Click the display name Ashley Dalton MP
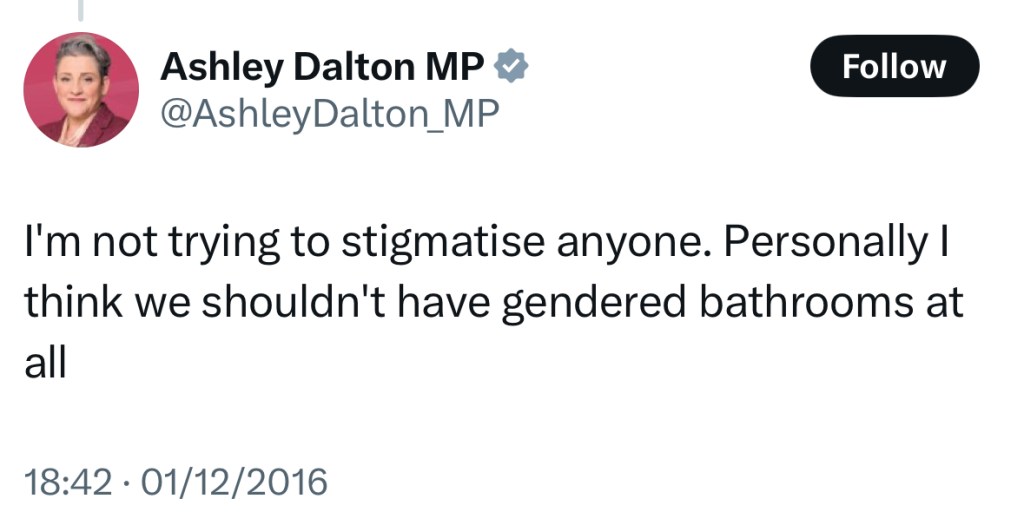The image size is (1024, 525). click(323, 67)
